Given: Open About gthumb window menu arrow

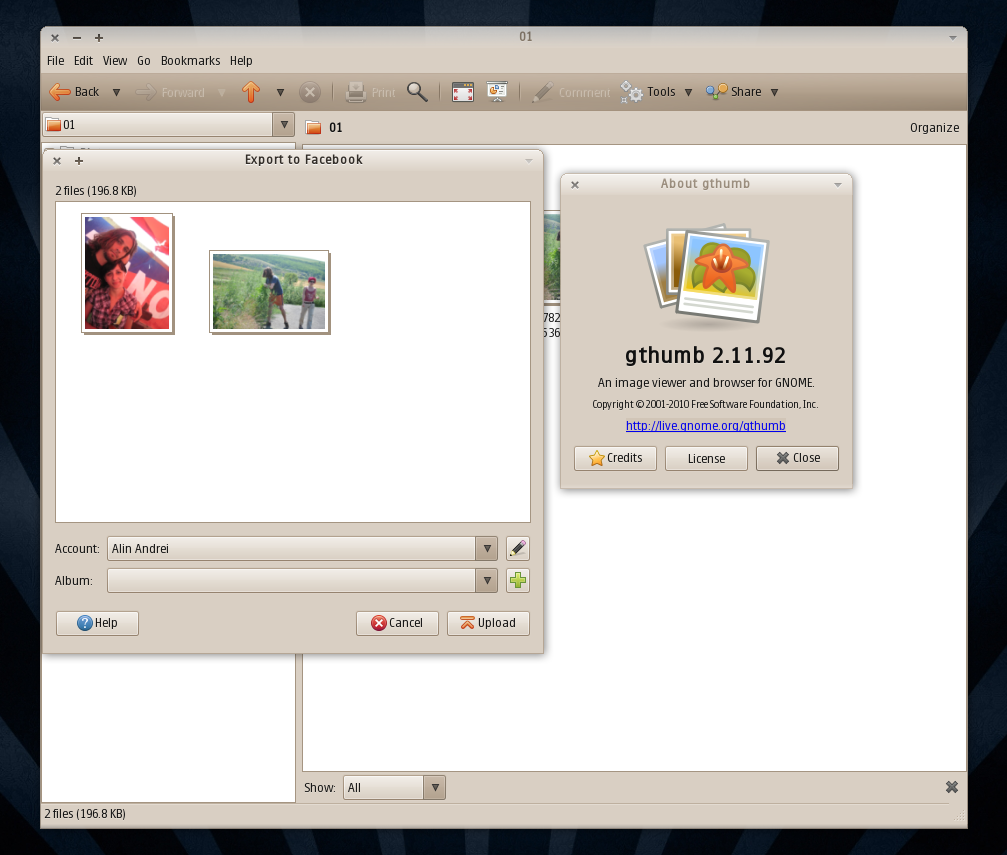Looking at the screenshot, I should point(838,185).
